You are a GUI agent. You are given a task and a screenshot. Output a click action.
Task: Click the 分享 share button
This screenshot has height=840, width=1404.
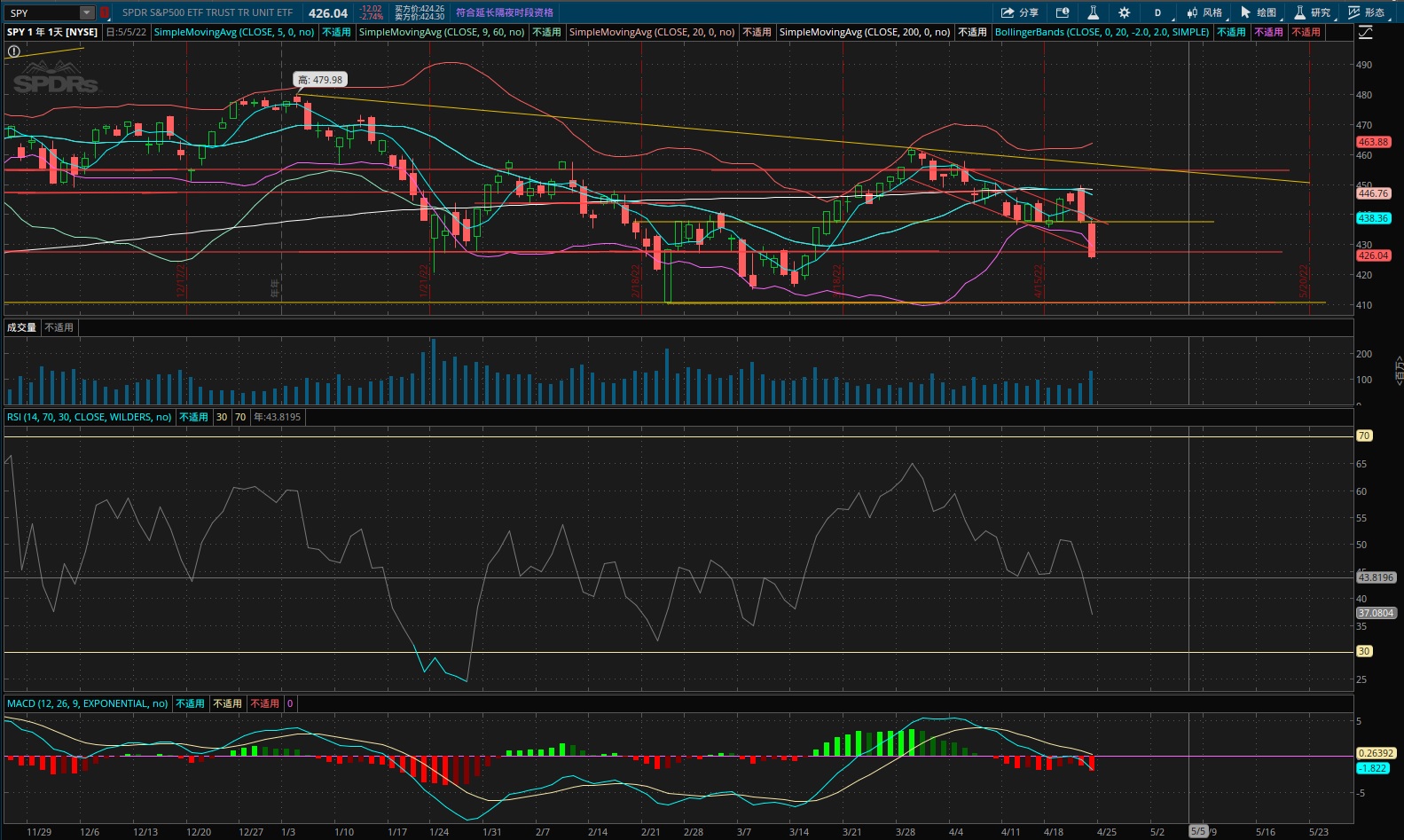click(x=1020, y=12)
